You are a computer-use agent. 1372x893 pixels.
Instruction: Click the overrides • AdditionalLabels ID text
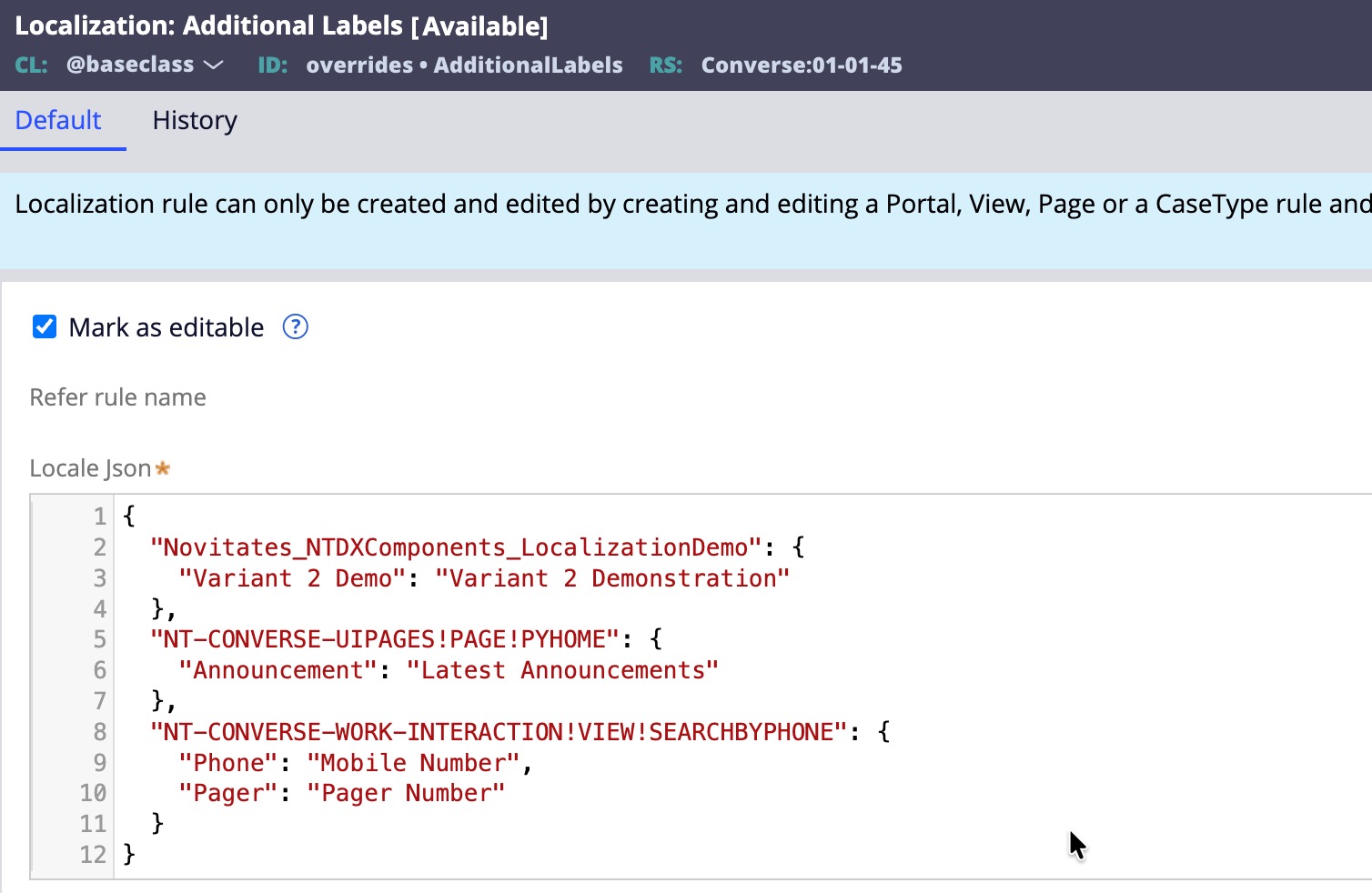[x=464, y=65]
